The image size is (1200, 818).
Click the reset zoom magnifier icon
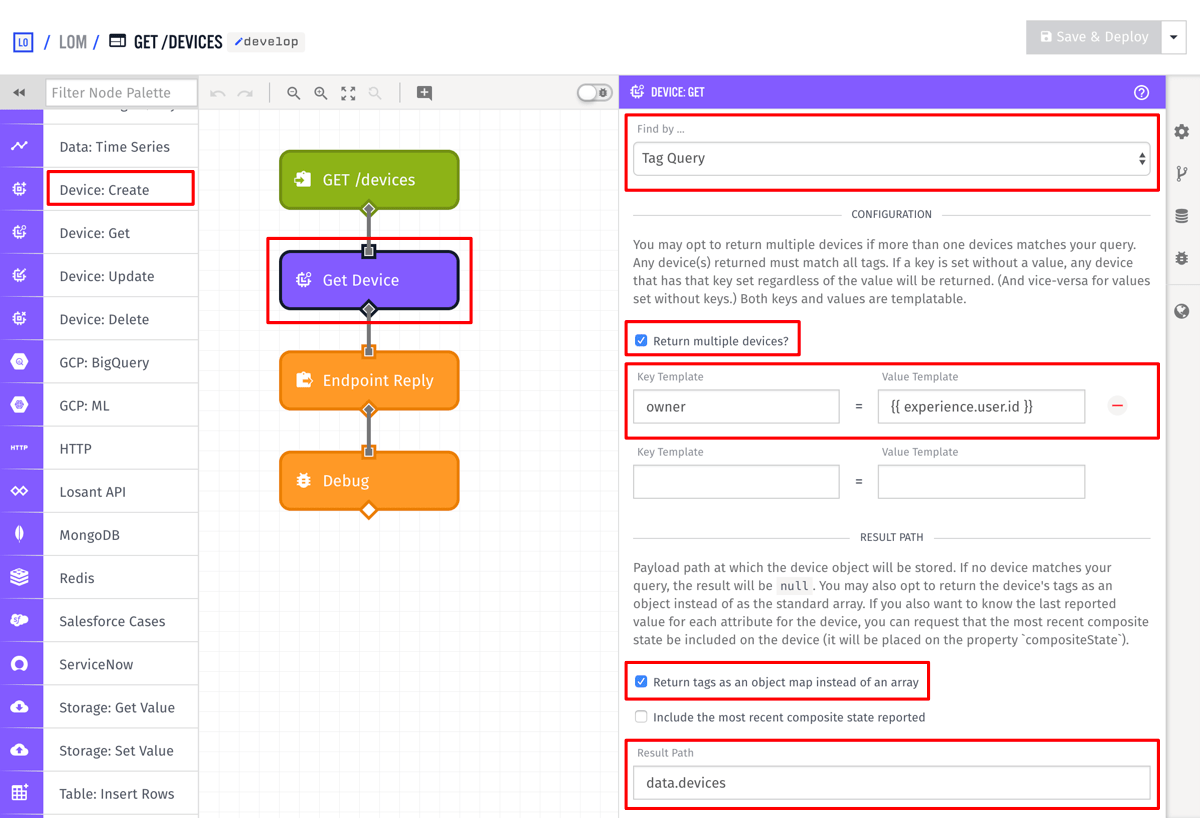[375, 93]
